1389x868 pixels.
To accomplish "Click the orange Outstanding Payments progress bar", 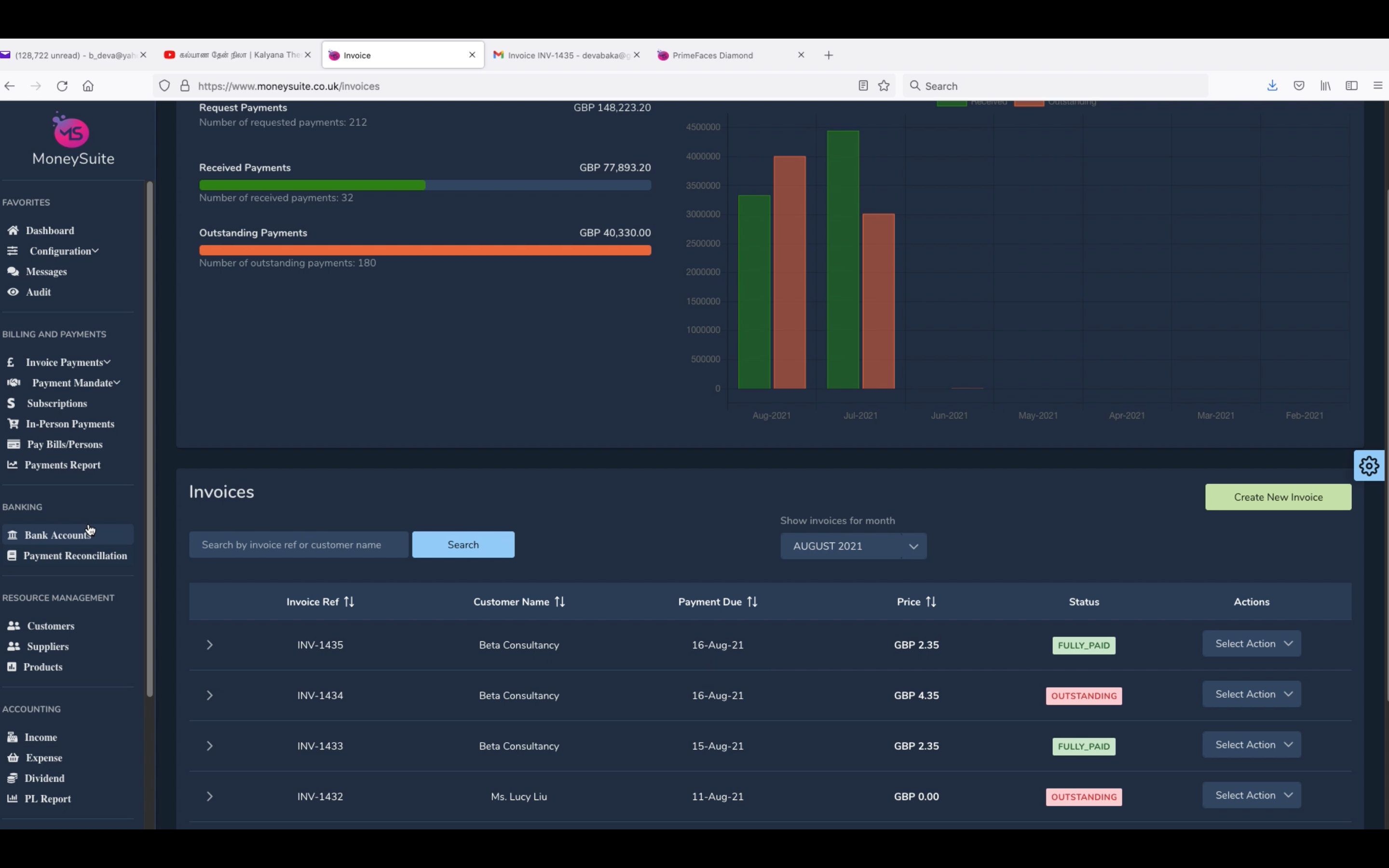I will point(425,250).
